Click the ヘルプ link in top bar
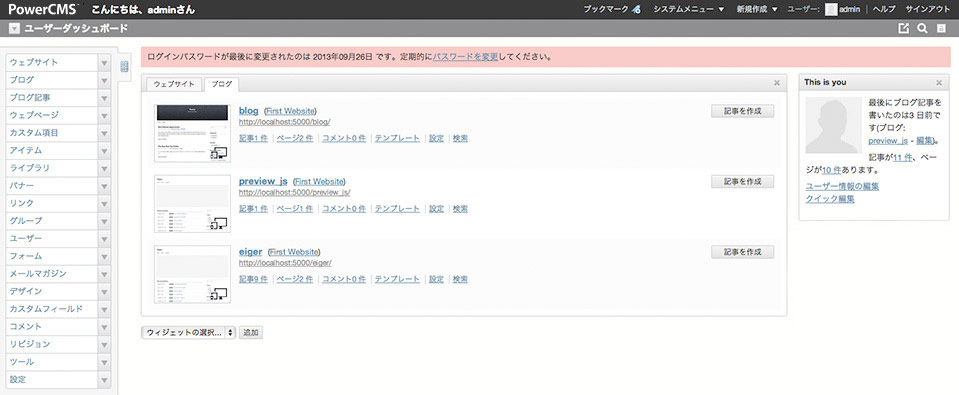Screen dimensions: 959x395 coord(884,9)
